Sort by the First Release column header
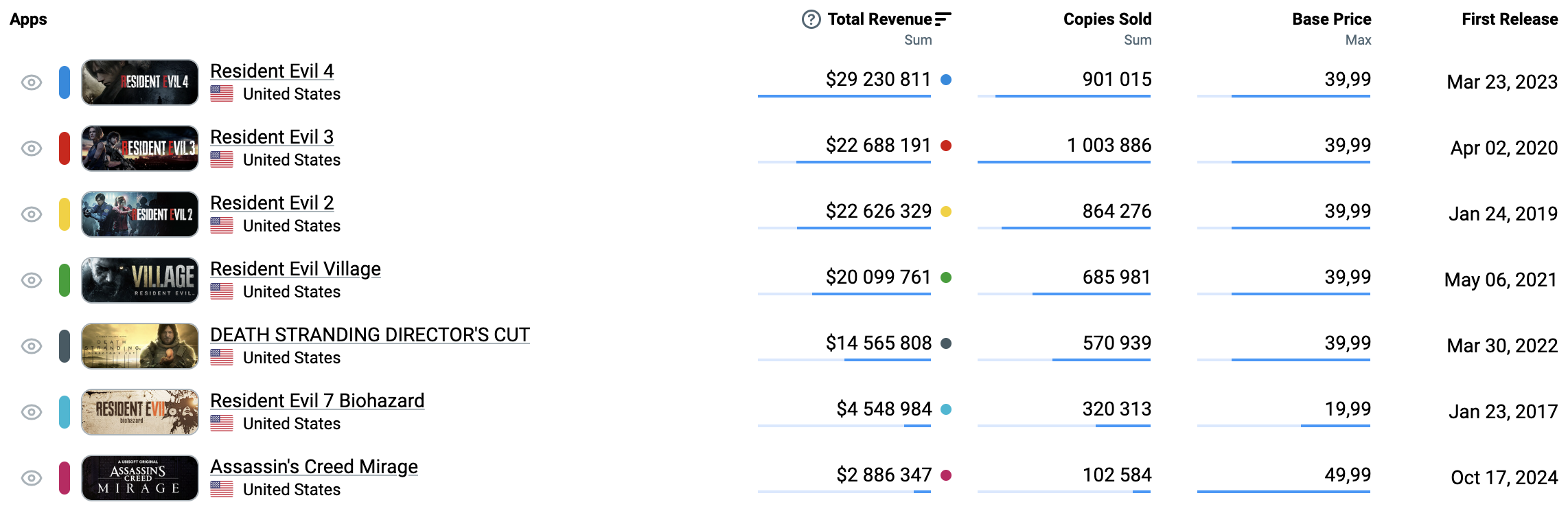This screenshot has height=511, width=1568. point(1509,19)
